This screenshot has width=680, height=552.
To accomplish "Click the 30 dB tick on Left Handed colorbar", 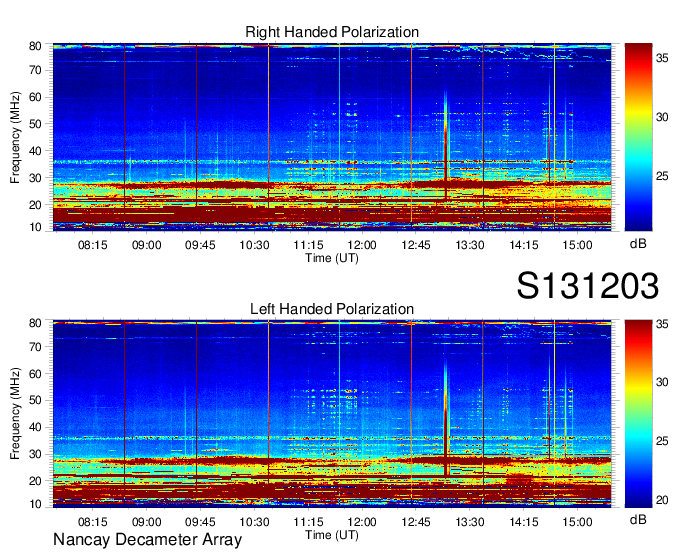I will click(x=662, y=382).
